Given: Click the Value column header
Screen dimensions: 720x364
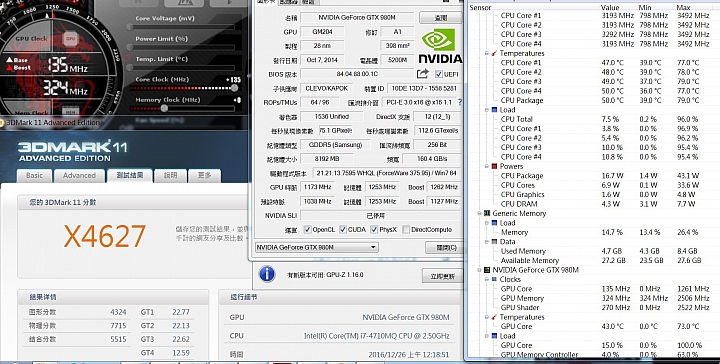Looking at the screenshot, I should pos(610,7).
